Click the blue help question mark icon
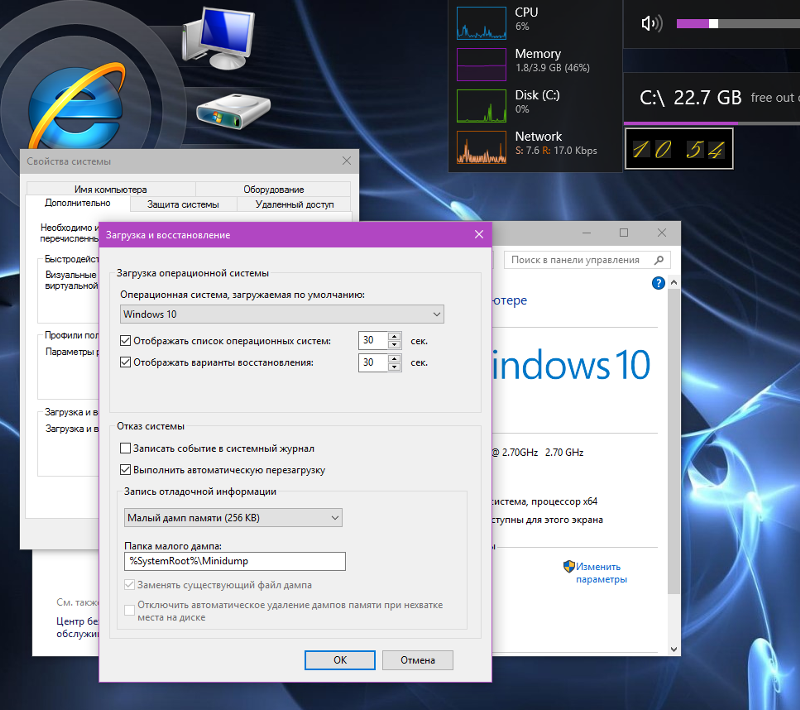Viewport: 800px width, 710px height. (658, 283)
